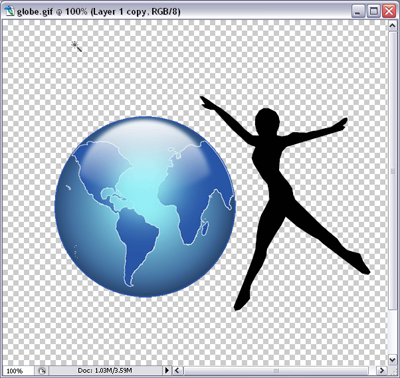Click the horizontal scrollbar thumb
This screenshot has width=400, height=378.
tap(276, 370)
